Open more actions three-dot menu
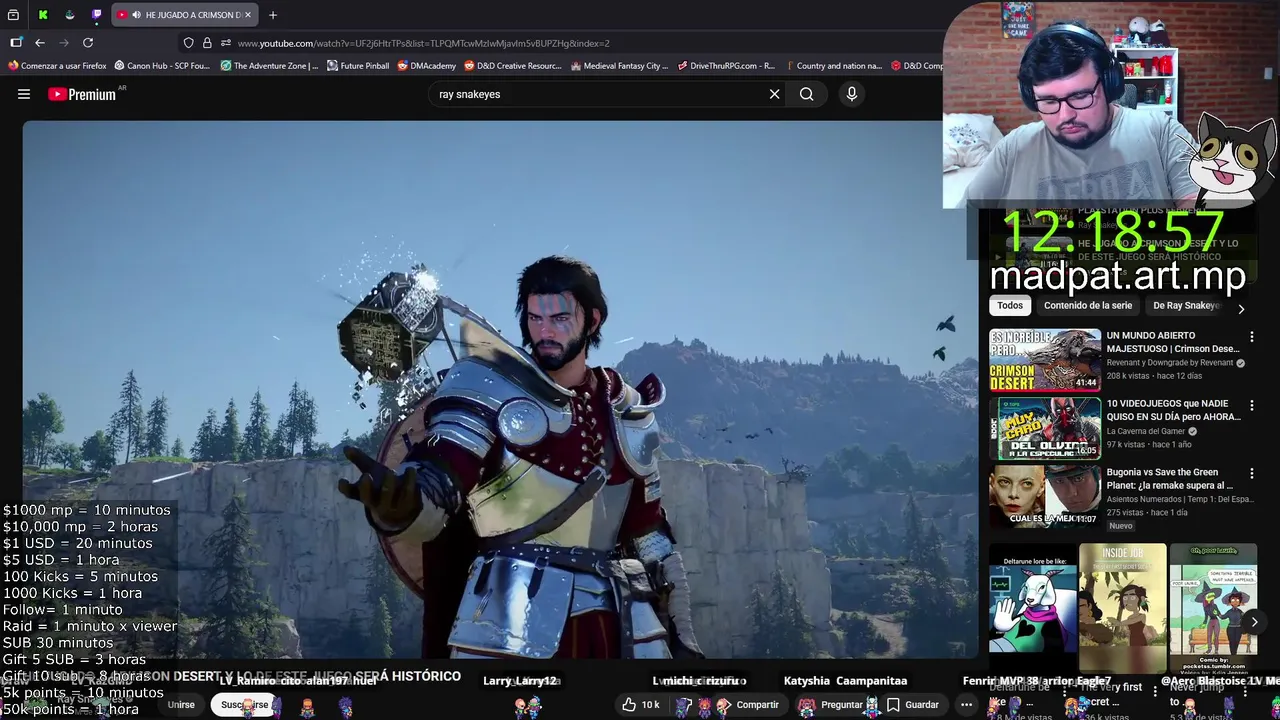Screen dimensions: 1280x720 [966, 705]
